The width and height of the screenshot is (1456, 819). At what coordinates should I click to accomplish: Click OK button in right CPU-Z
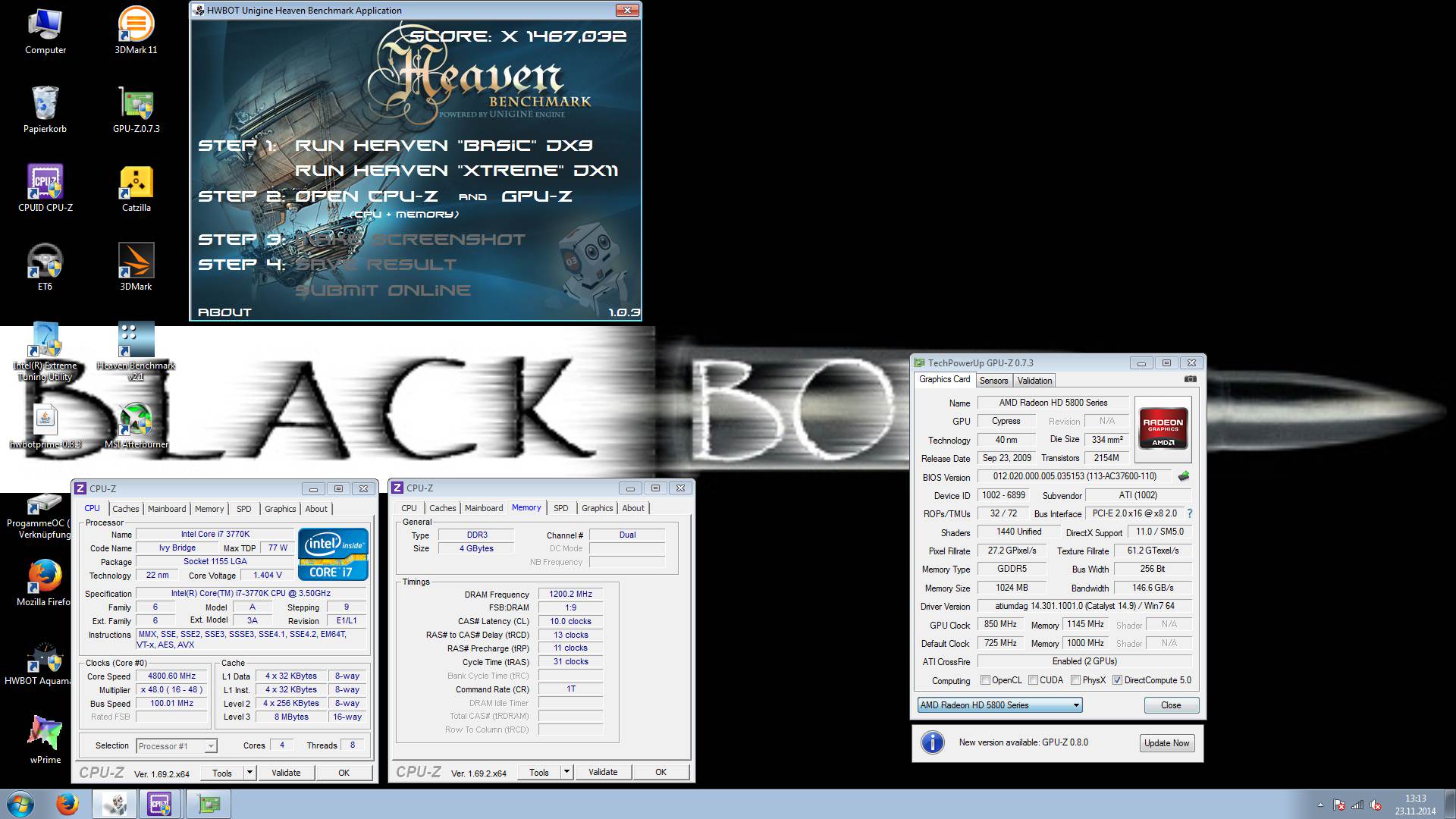(661, 772)
